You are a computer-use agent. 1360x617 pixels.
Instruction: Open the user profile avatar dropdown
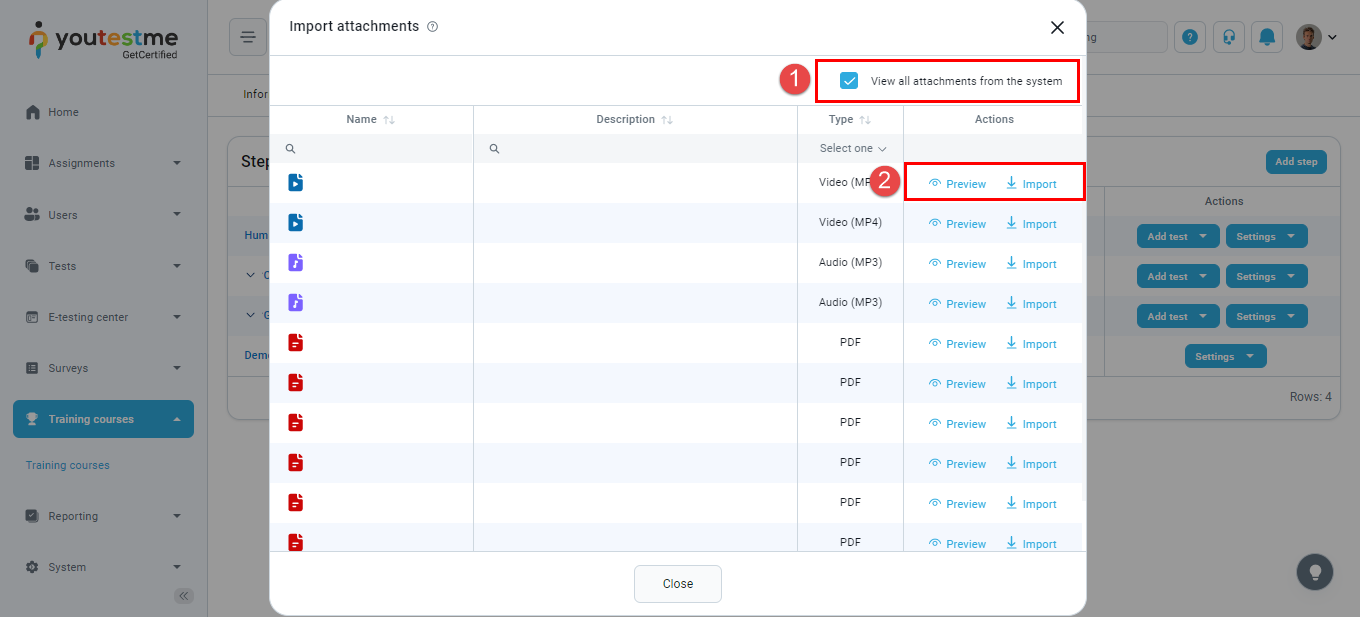pyautogui.click(x=1316, y=37)
